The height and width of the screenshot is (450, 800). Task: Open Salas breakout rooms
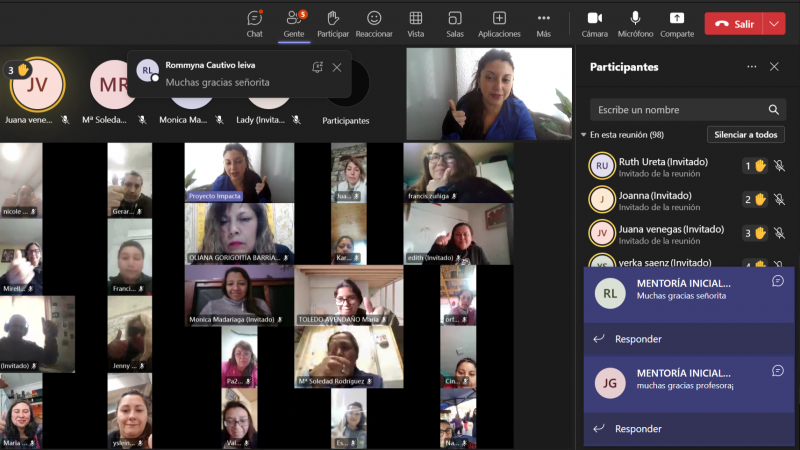(455, 23)
